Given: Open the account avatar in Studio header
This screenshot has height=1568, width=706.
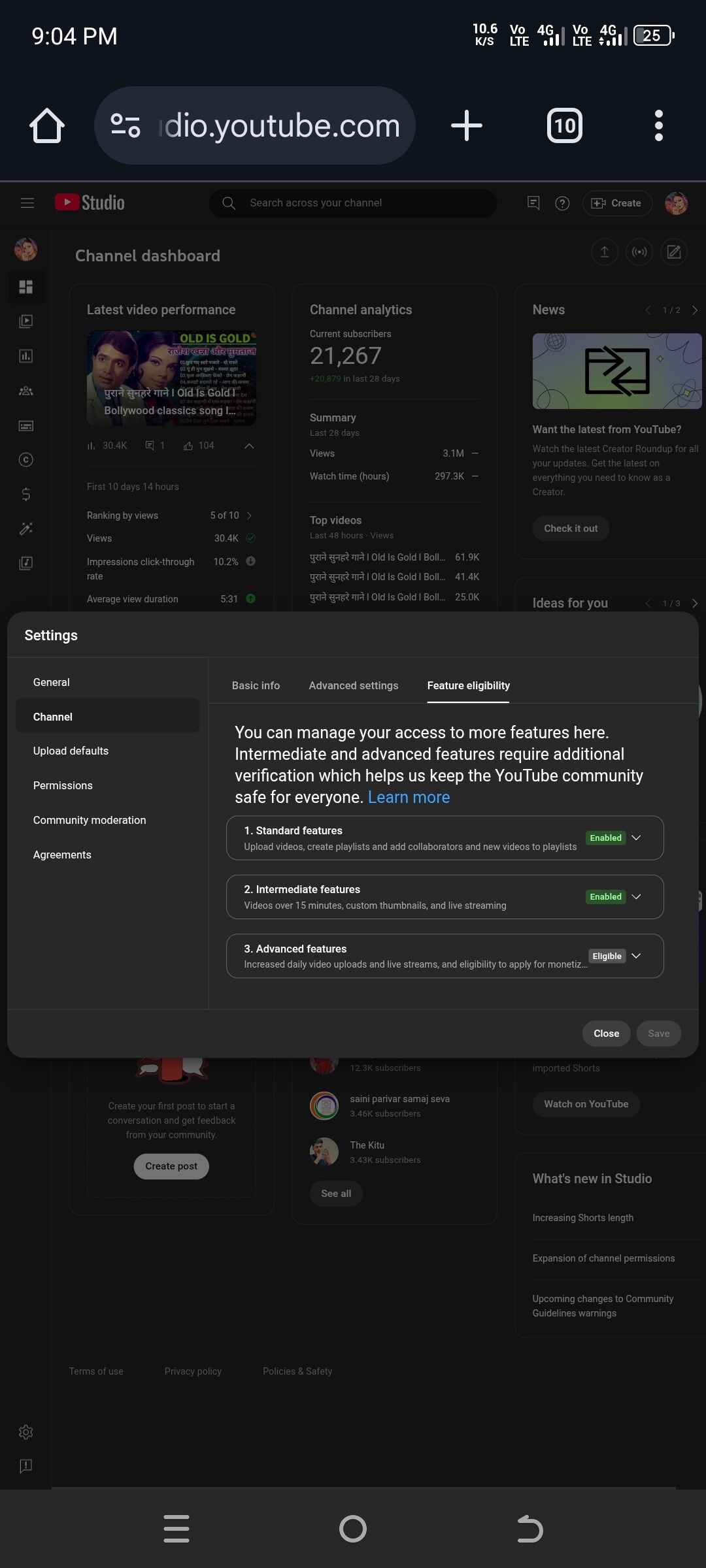Looking at the screenshot, I should click(x=676, y=203).
